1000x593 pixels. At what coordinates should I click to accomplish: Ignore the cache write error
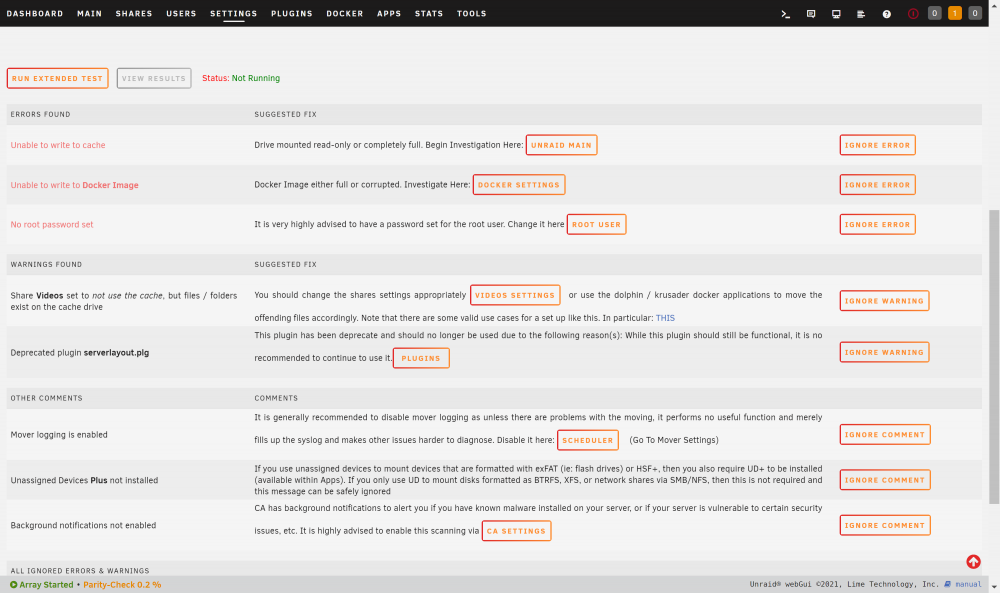tap(878, 145)
